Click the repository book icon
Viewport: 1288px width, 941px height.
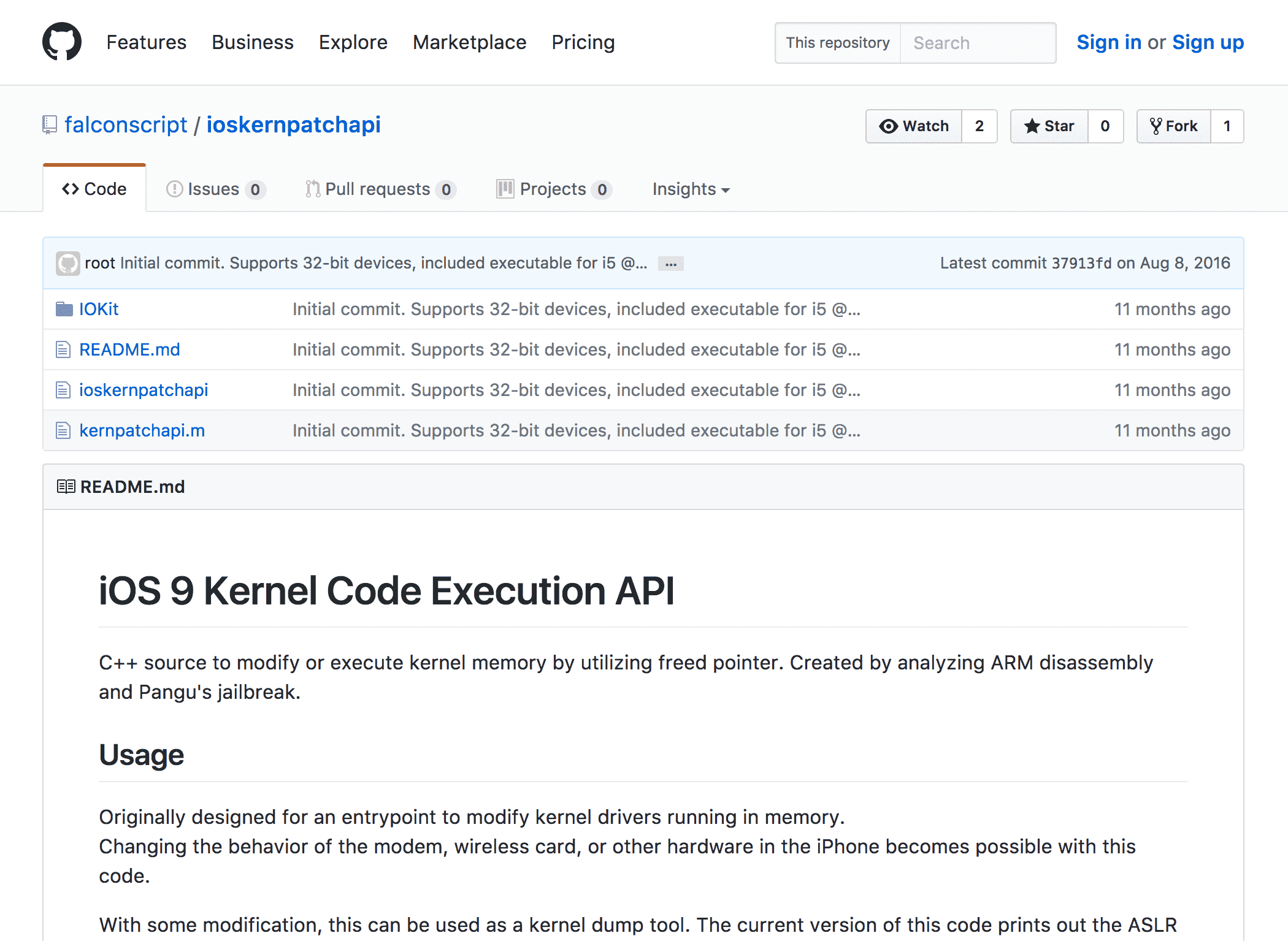coord(50,125)
